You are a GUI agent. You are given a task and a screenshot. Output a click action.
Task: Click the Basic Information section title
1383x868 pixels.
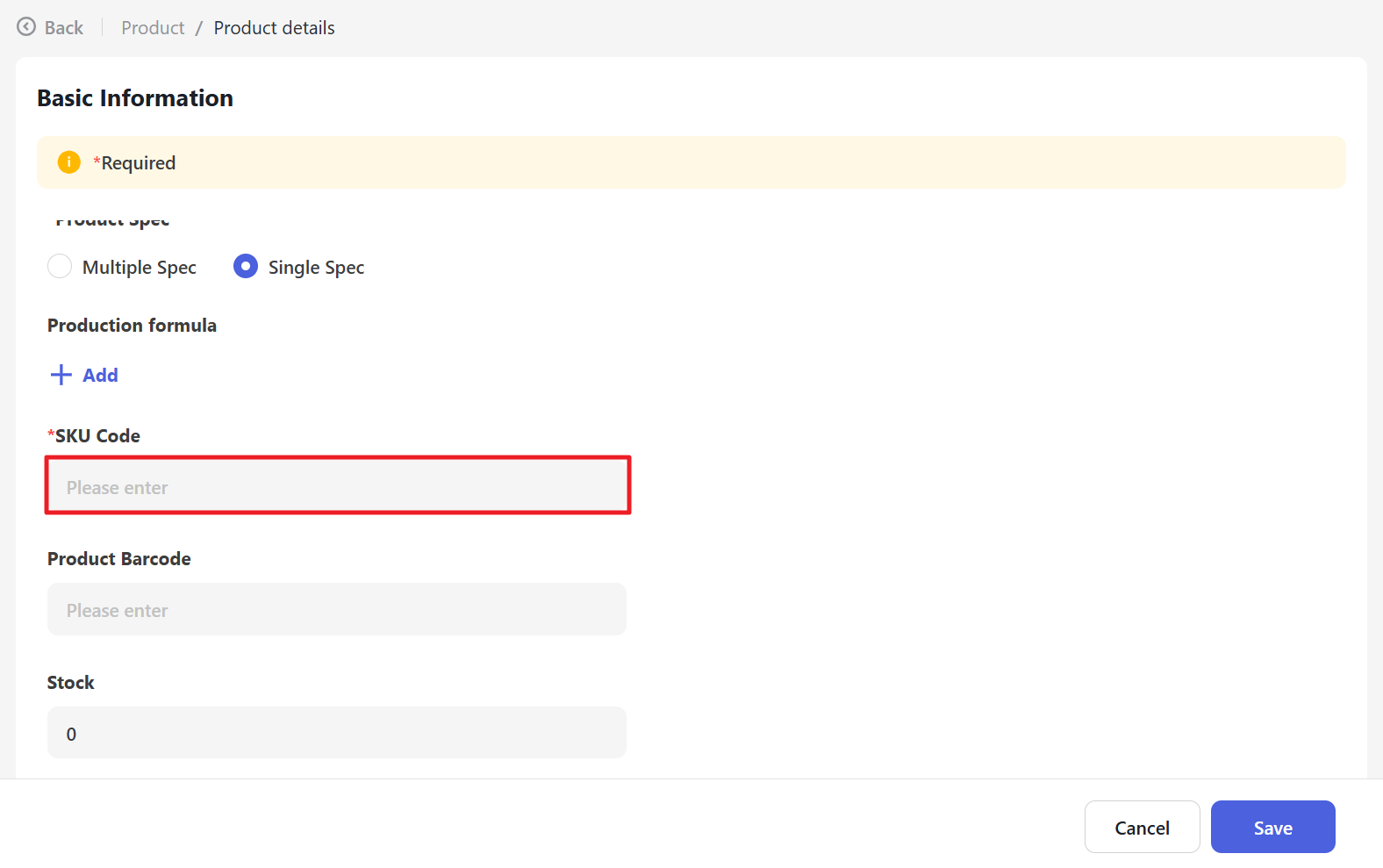135,98
